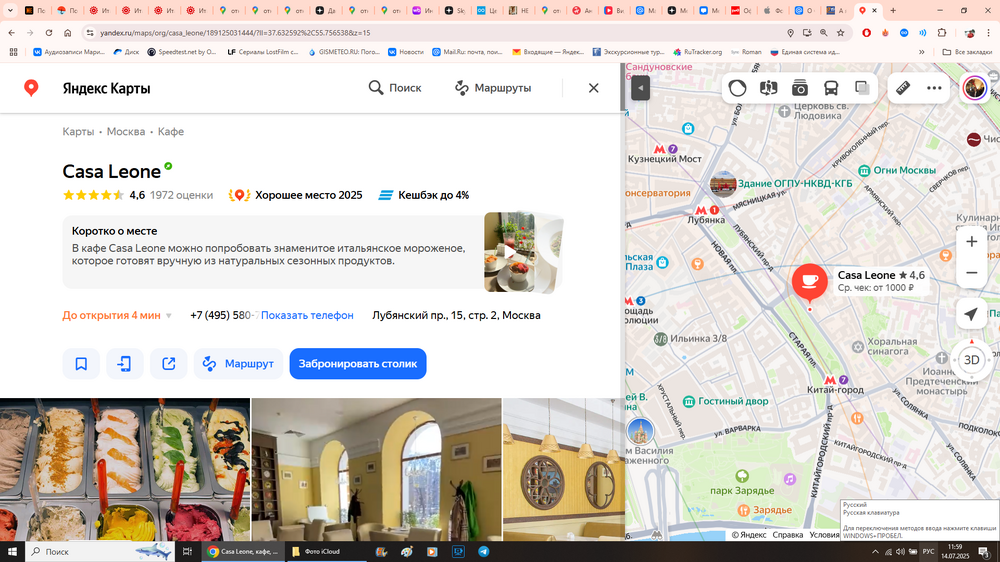Expand hidden bookmarks chevron
This screenshot has width=1000, height=562.
coord(922,52)
